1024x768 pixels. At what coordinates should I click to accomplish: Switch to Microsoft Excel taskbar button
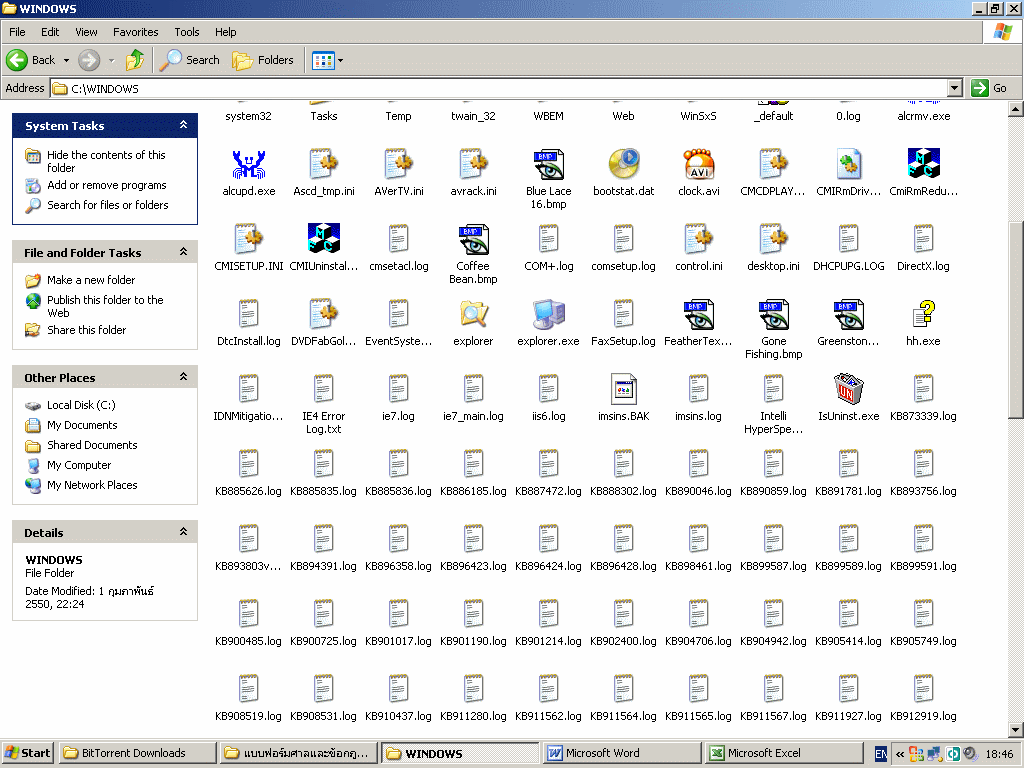click(783, 754)
